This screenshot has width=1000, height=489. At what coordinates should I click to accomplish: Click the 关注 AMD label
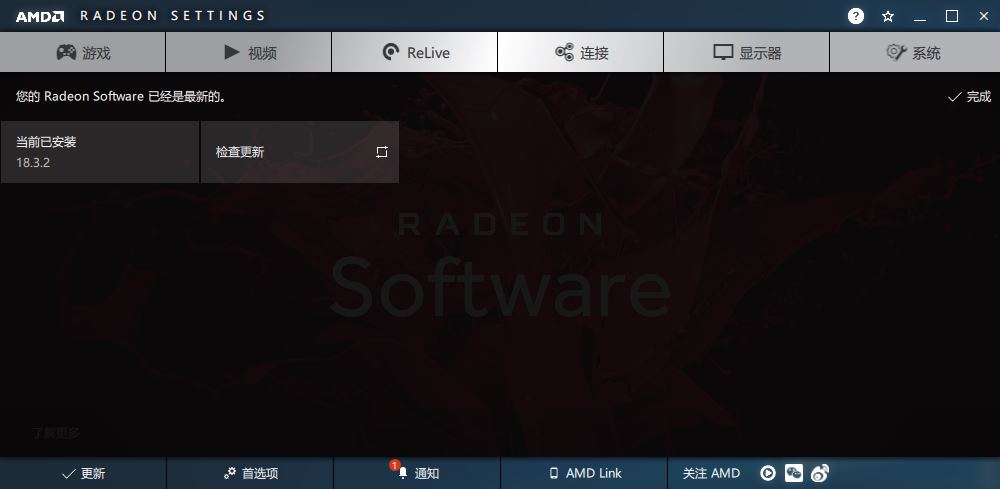711,473
